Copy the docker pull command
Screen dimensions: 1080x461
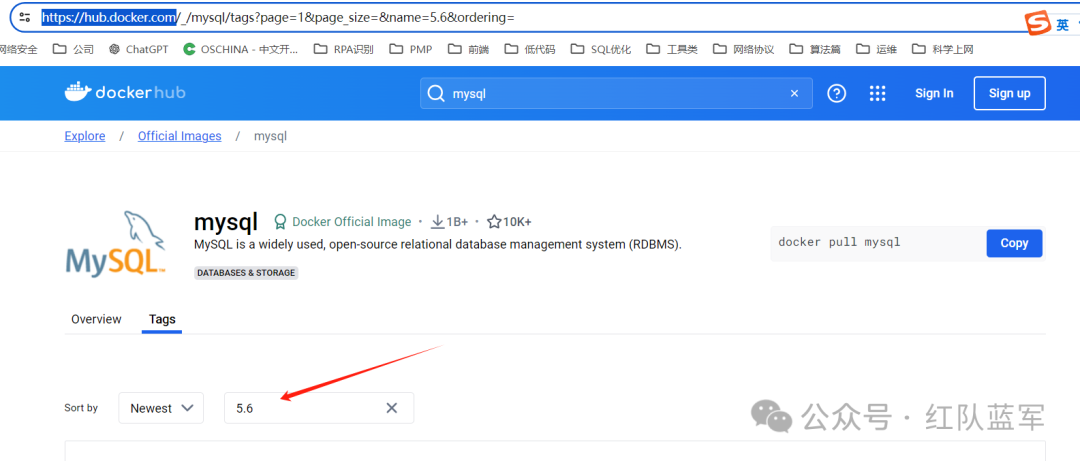1014,243
